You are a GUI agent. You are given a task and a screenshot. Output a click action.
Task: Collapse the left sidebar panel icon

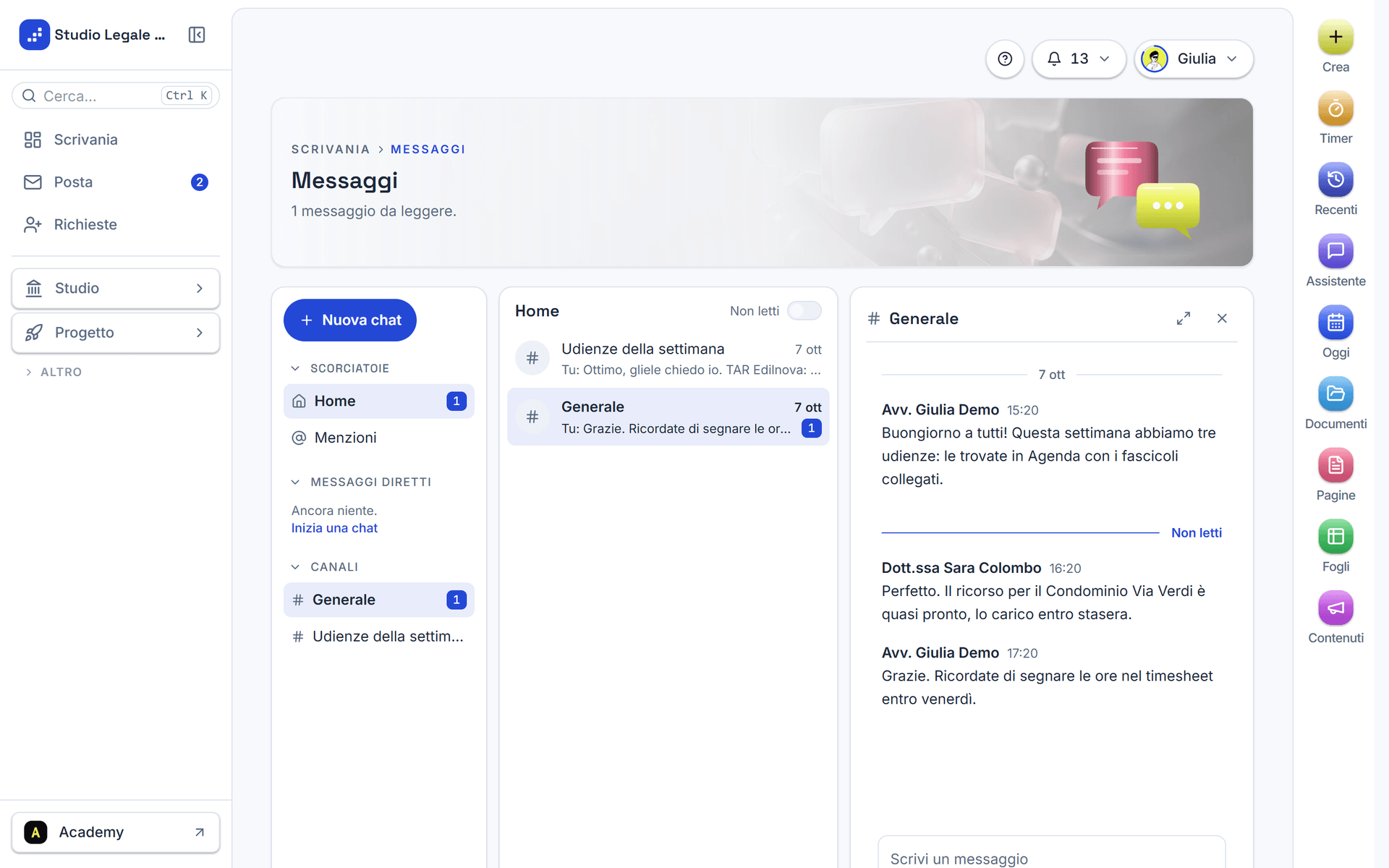click(197, 35)
